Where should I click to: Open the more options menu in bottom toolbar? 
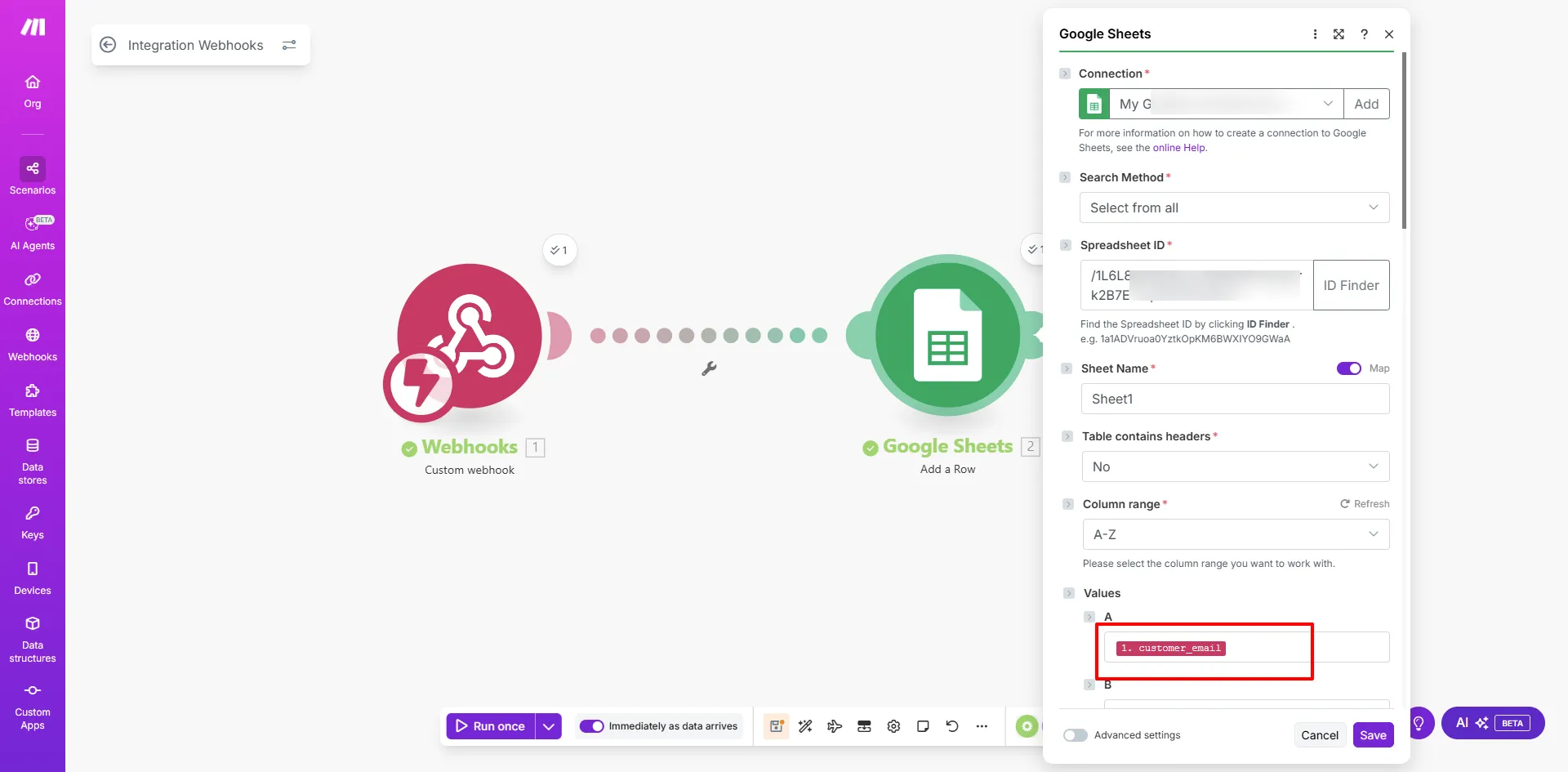pyautogui.click(x=982, y=725)
